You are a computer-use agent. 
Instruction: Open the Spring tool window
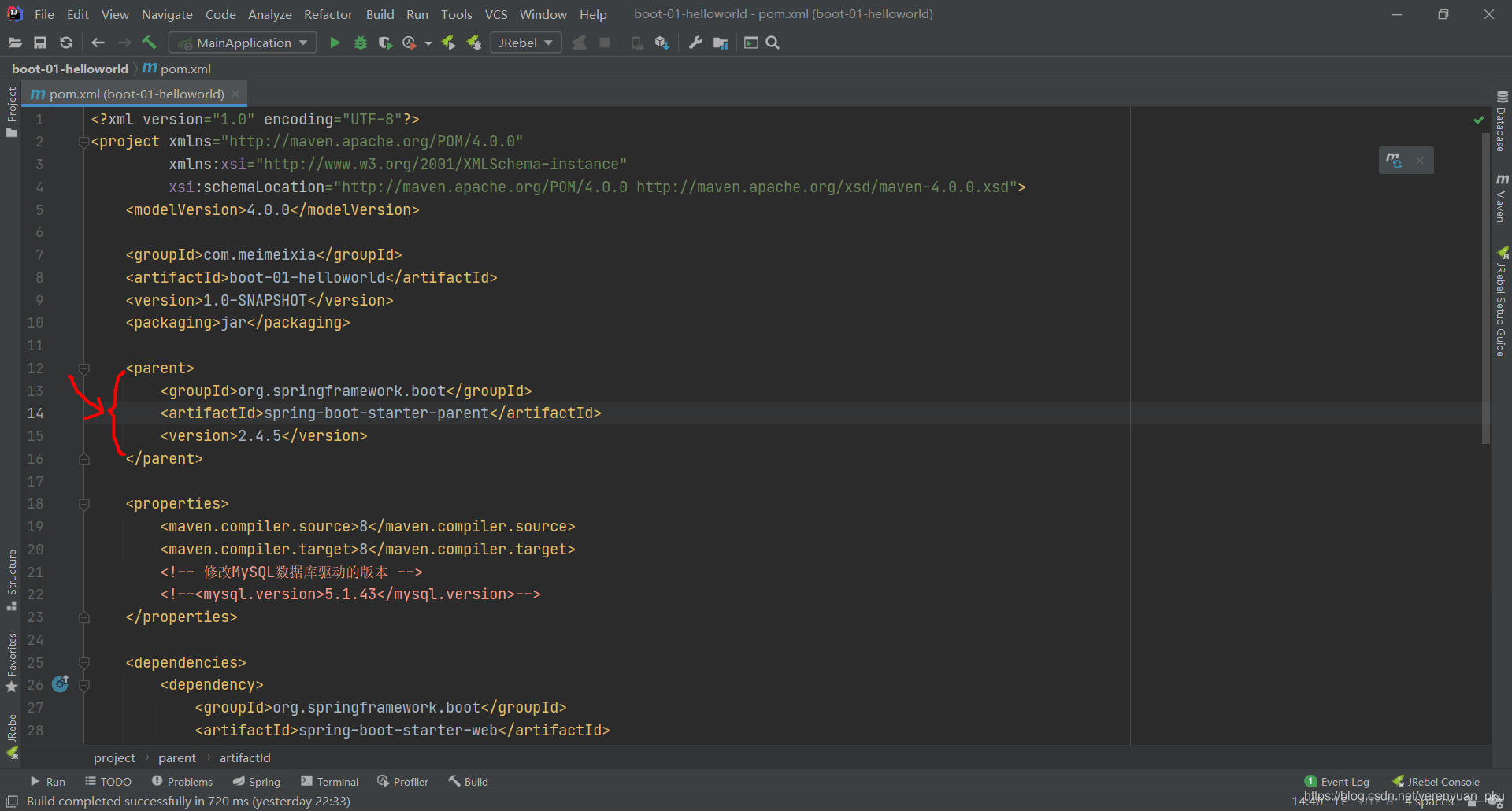click(x=256, y=782)
